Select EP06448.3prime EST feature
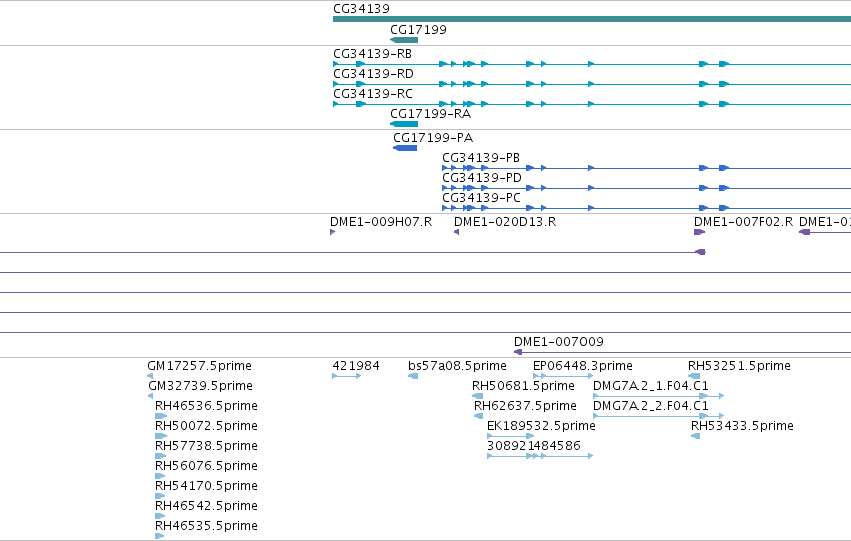Screen dimensions: 851x541 [563, 376]
